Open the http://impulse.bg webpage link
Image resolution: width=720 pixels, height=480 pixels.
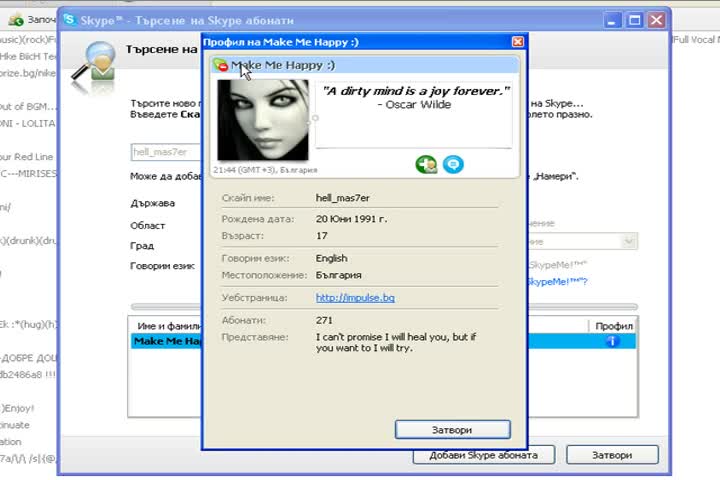pyautogui.click(x=355, y=298)
